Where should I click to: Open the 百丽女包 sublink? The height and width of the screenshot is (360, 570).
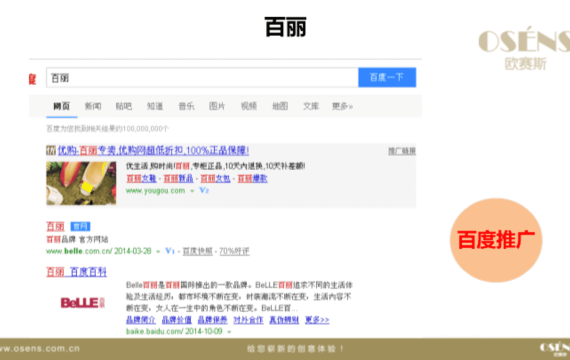click(215, 179)
